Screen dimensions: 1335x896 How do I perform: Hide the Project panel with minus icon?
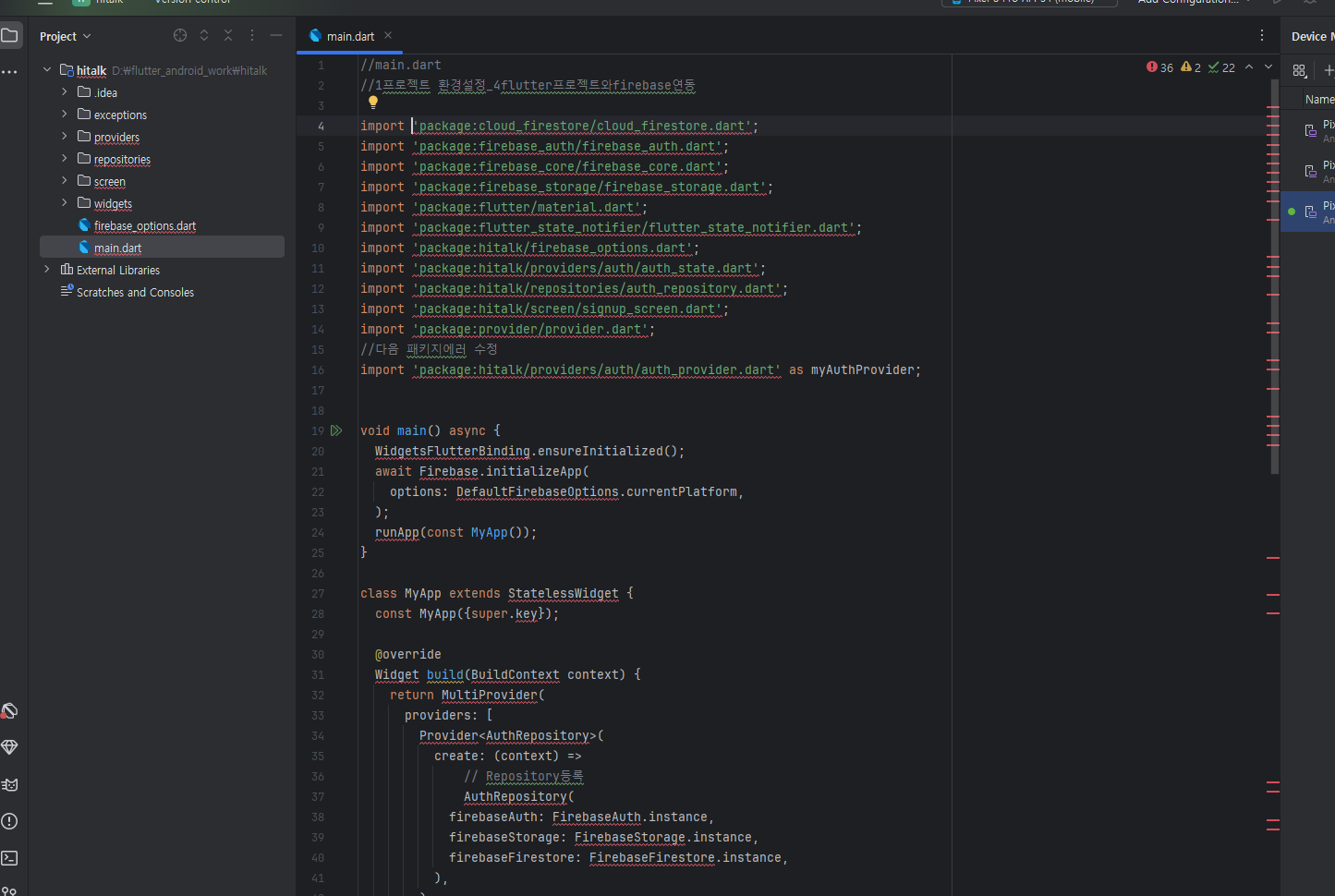click(276, 36)
